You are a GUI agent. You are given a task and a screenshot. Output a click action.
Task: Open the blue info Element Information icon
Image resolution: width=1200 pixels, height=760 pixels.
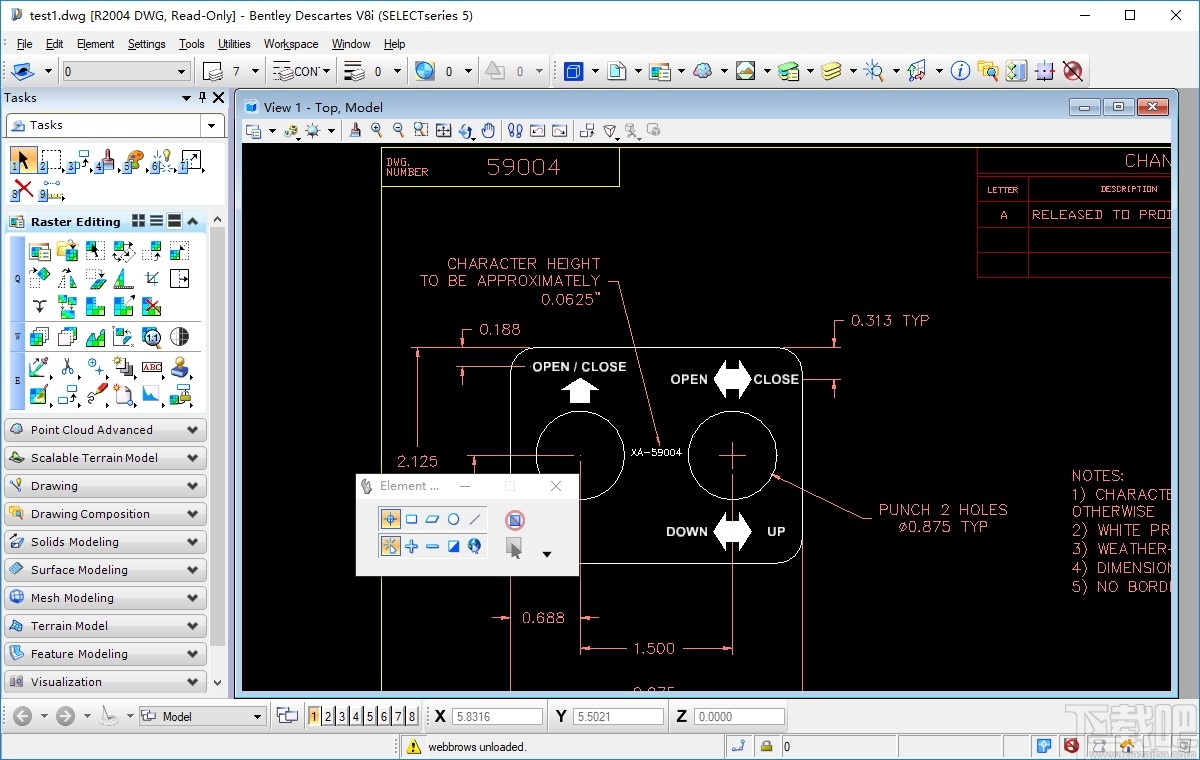(960, 71)
